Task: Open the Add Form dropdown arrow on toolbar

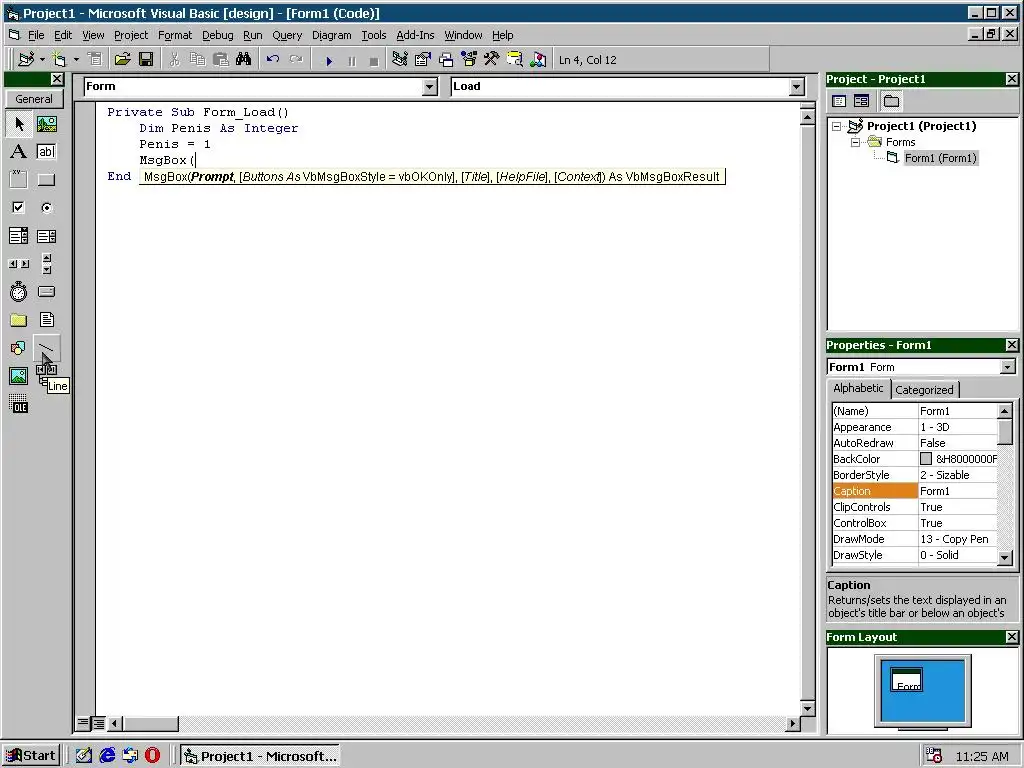Action: click(76, 59)
